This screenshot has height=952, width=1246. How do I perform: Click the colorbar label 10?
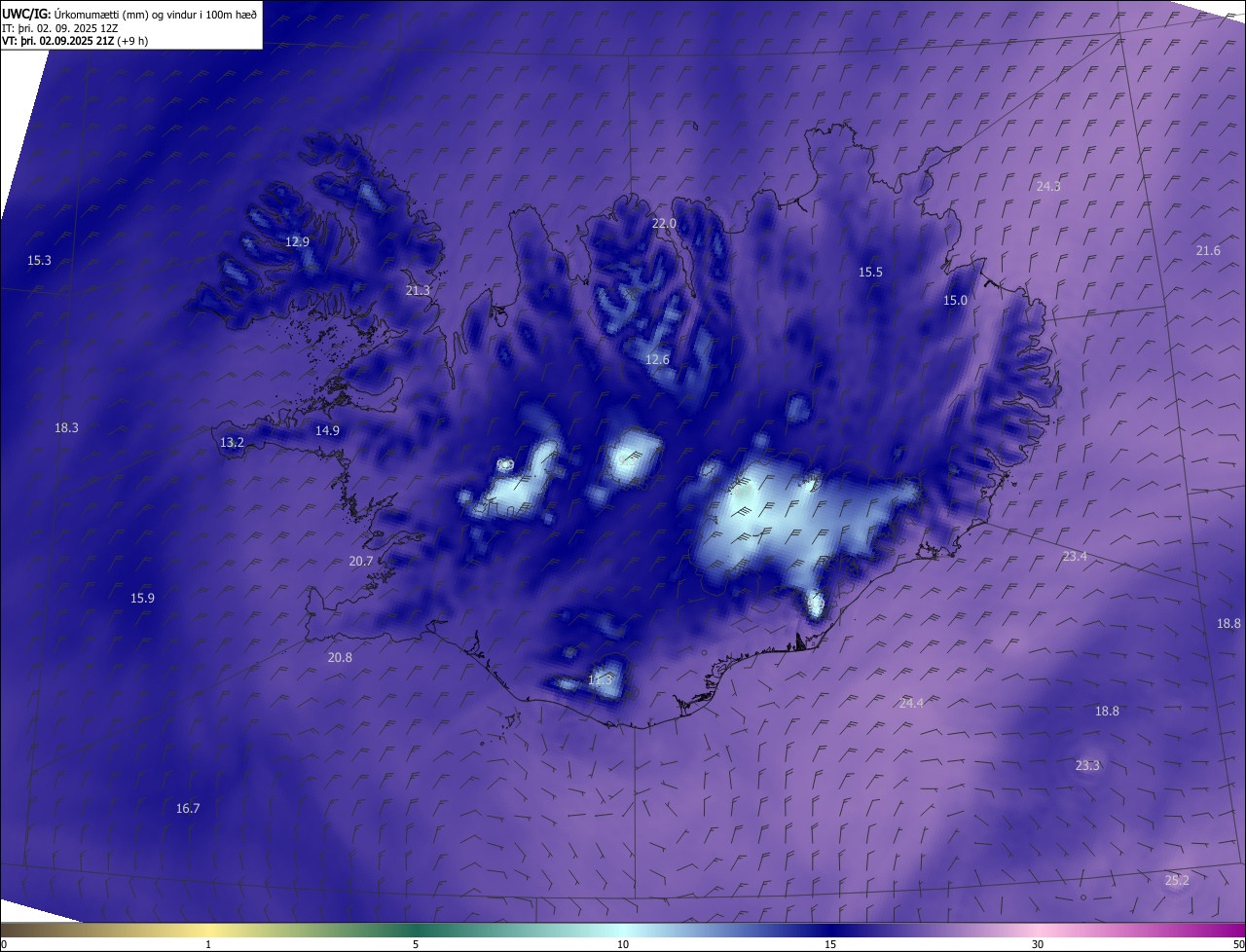(623, 944)
